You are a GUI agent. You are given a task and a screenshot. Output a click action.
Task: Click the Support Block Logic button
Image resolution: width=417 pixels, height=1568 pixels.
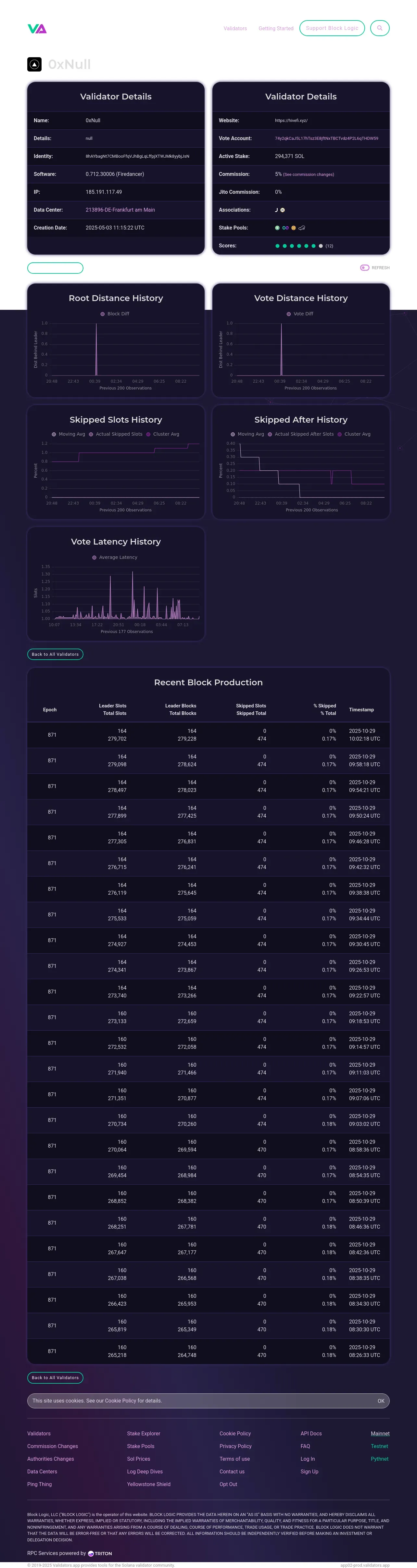(333, 28)
